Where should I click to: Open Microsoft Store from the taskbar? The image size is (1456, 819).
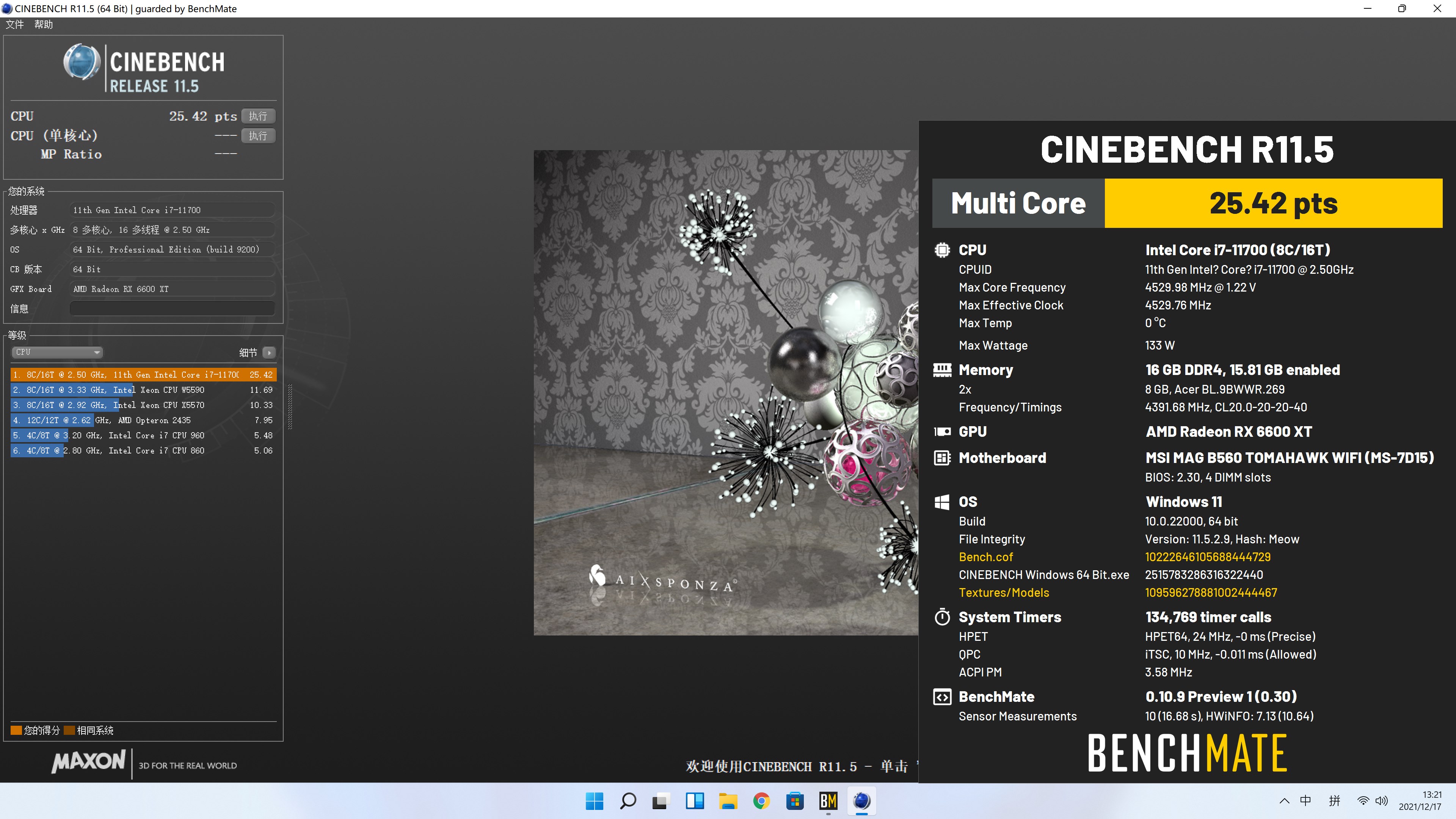(795, 801)
